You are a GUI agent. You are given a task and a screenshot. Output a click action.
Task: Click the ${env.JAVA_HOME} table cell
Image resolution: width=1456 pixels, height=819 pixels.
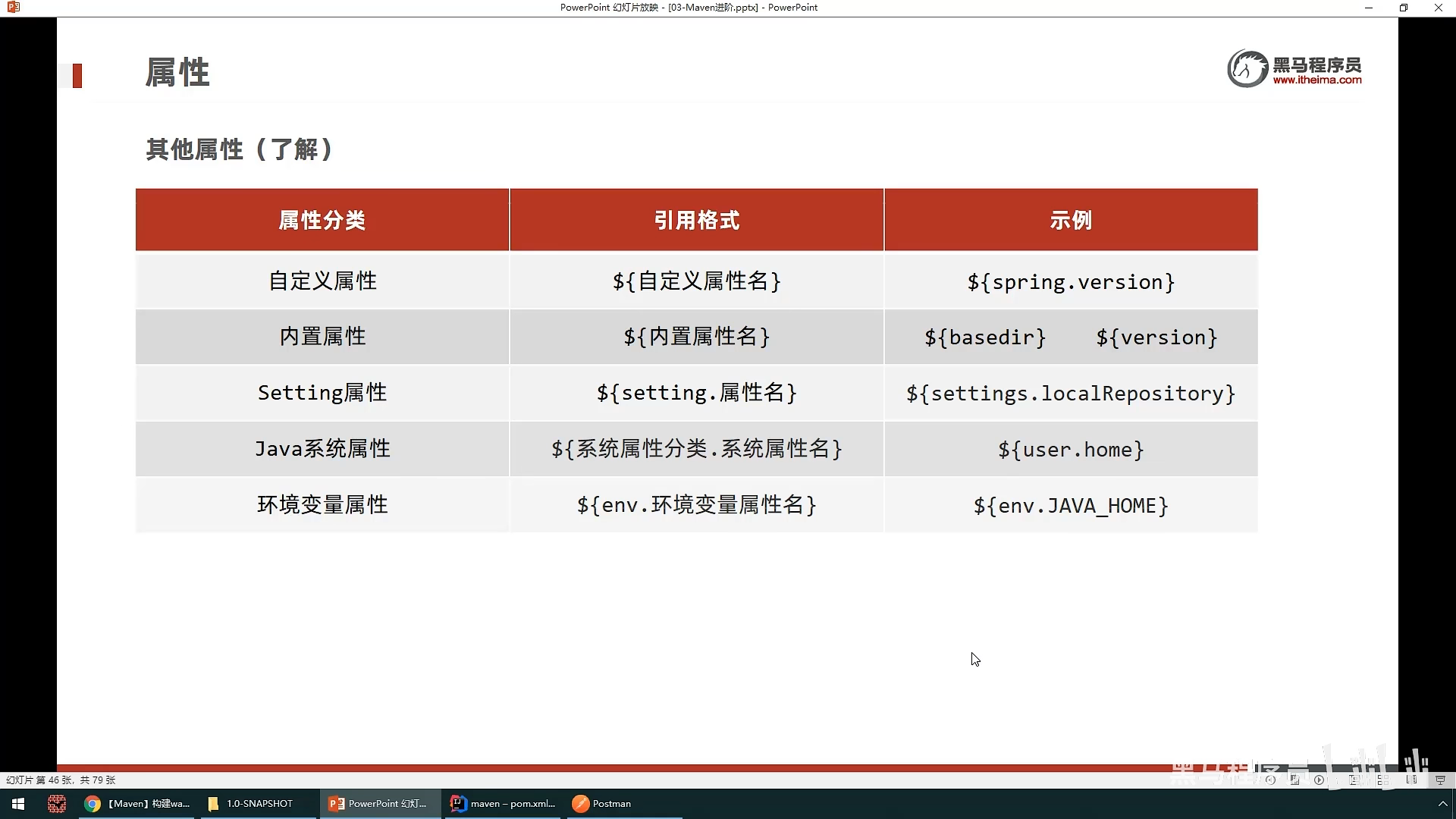tap(1070, 505)
